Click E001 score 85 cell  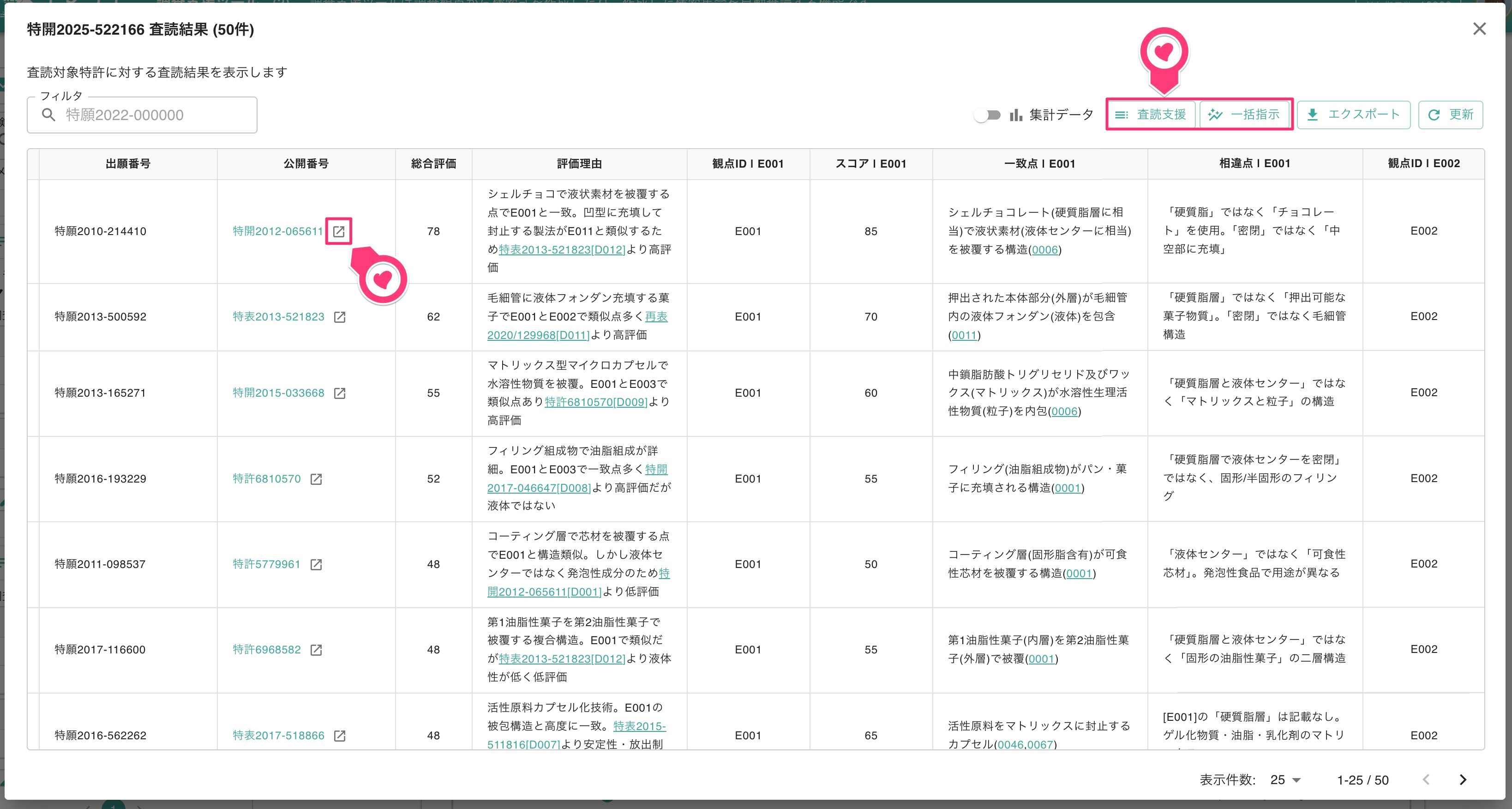point(870,231)
